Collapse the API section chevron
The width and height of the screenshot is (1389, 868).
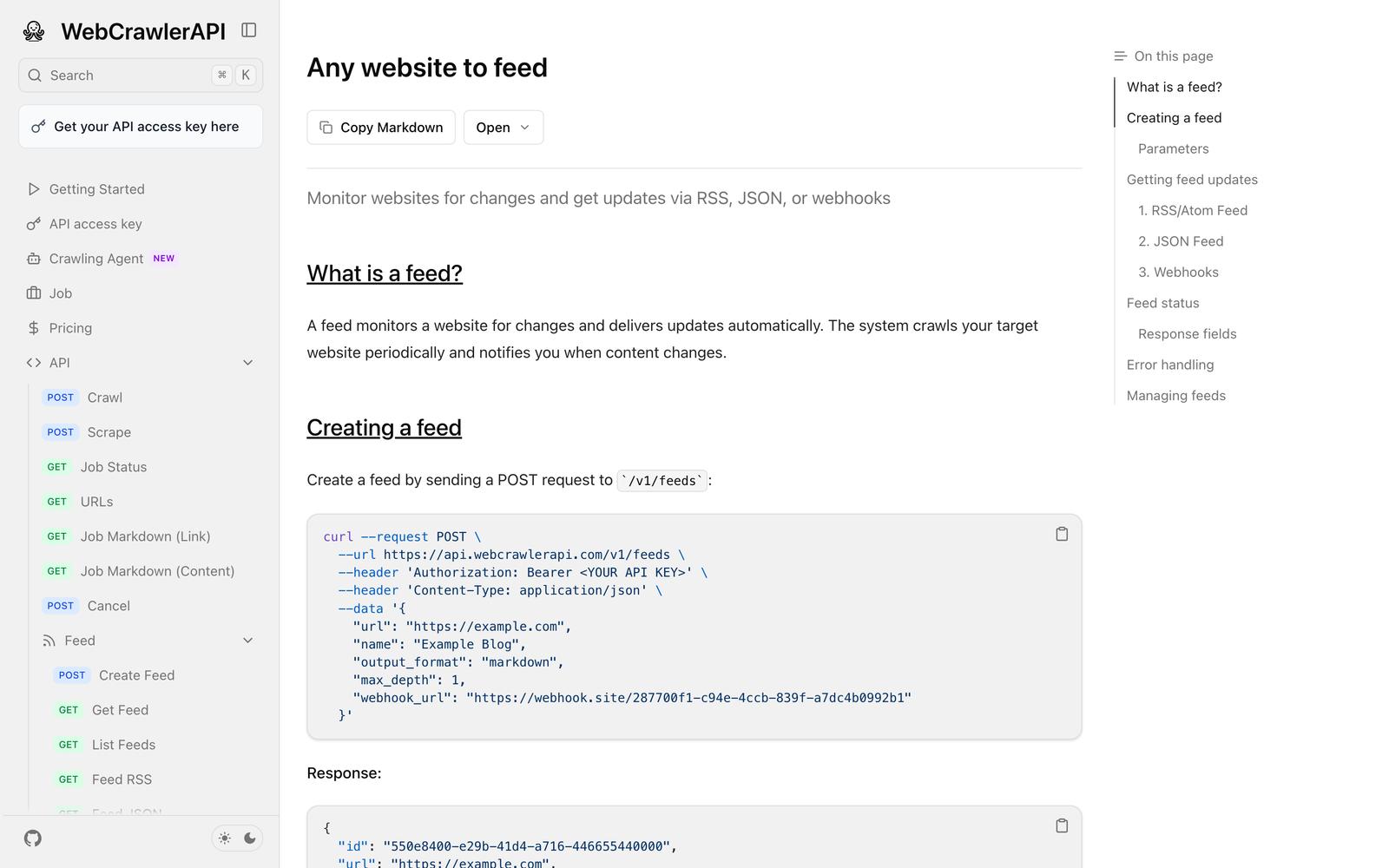coord(247,363)
